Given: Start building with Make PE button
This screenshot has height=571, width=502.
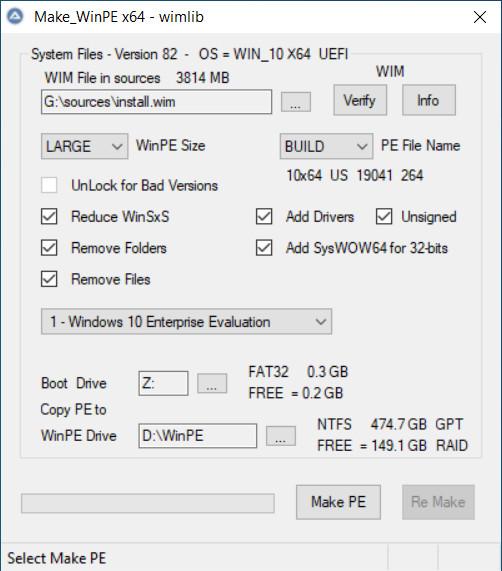Looking at the screenshot, I should (338, 502).
